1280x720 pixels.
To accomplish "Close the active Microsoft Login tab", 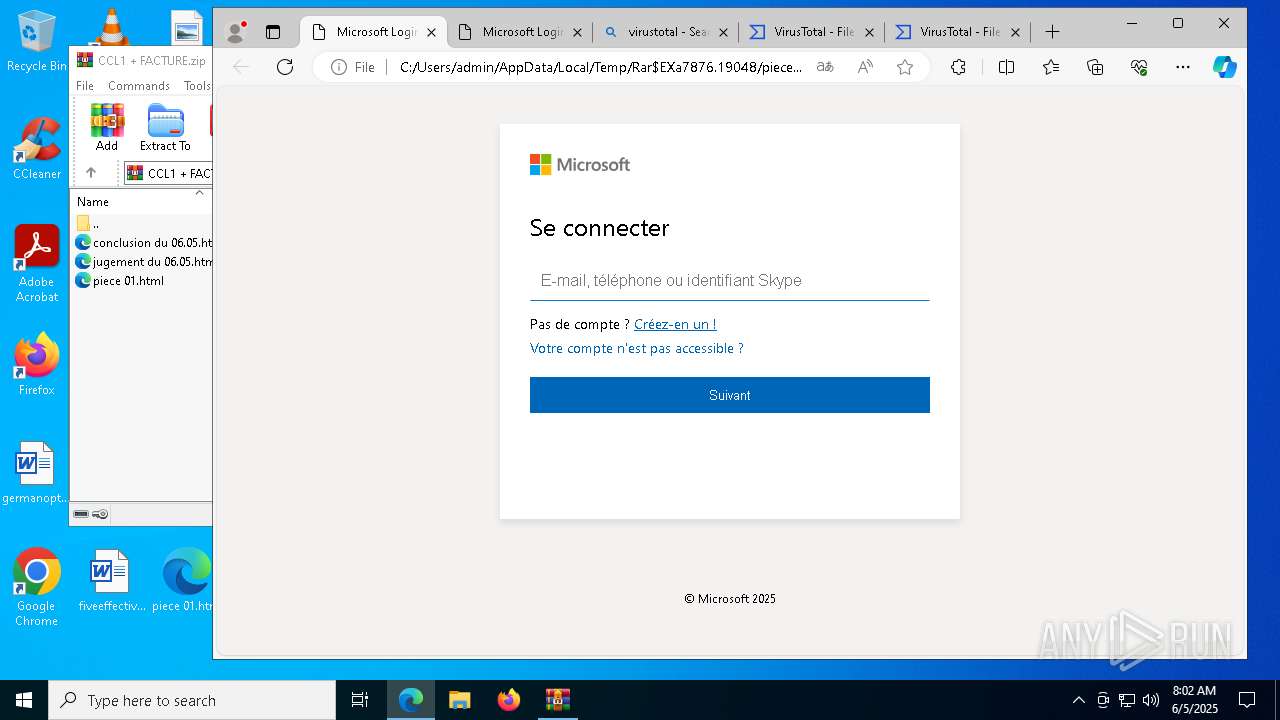I will point(431,32).
